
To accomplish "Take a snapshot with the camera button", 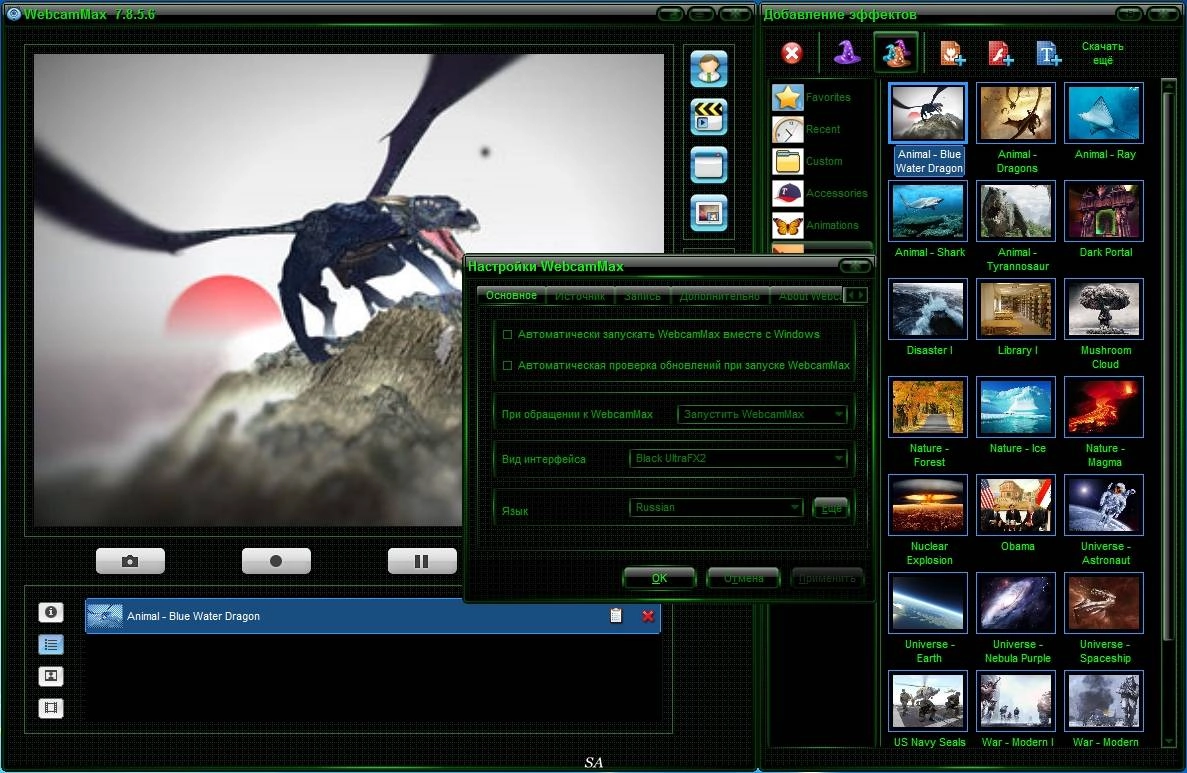I will tap(130, 561).
